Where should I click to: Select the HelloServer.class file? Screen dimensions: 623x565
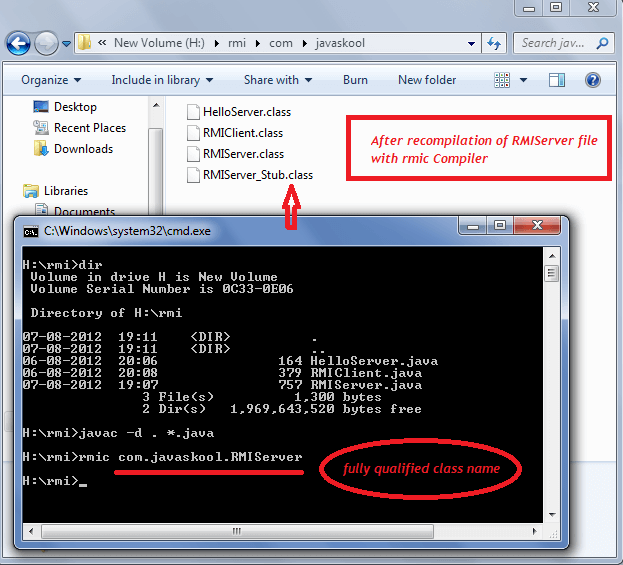click(x=244, y=113)
